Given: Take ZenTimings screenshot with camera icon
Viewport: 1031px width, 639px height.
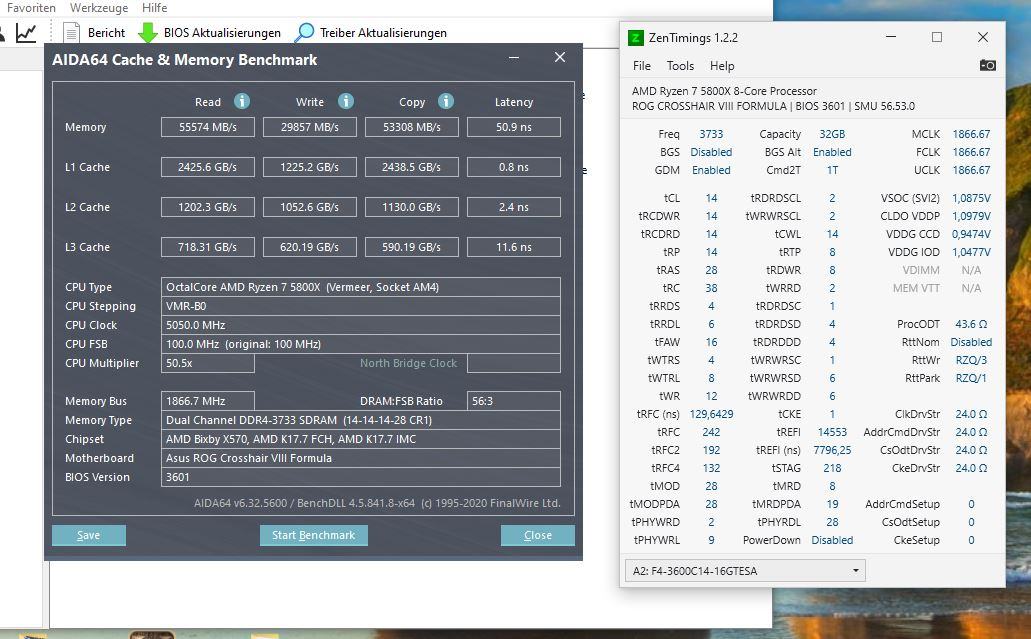Looking at the screenshot, I should pos(987,65).
